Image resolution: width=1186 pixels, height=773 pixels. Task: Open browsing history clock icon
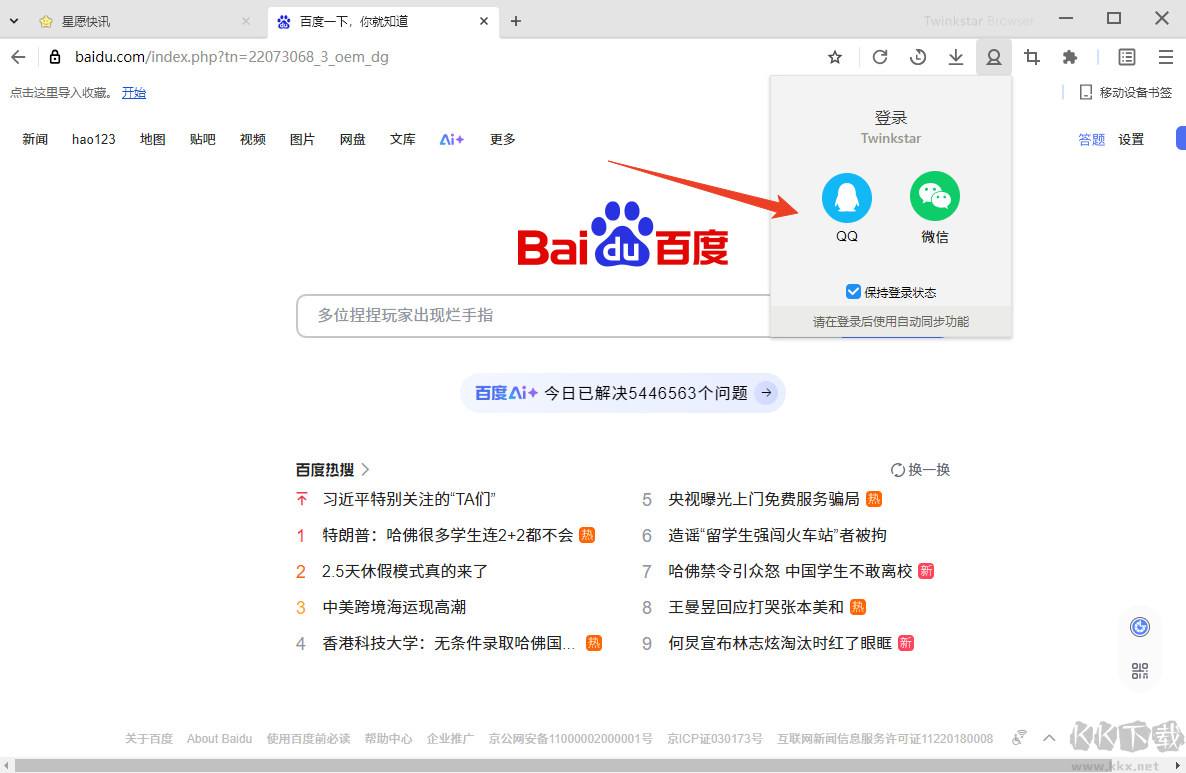tap(917, 57)
